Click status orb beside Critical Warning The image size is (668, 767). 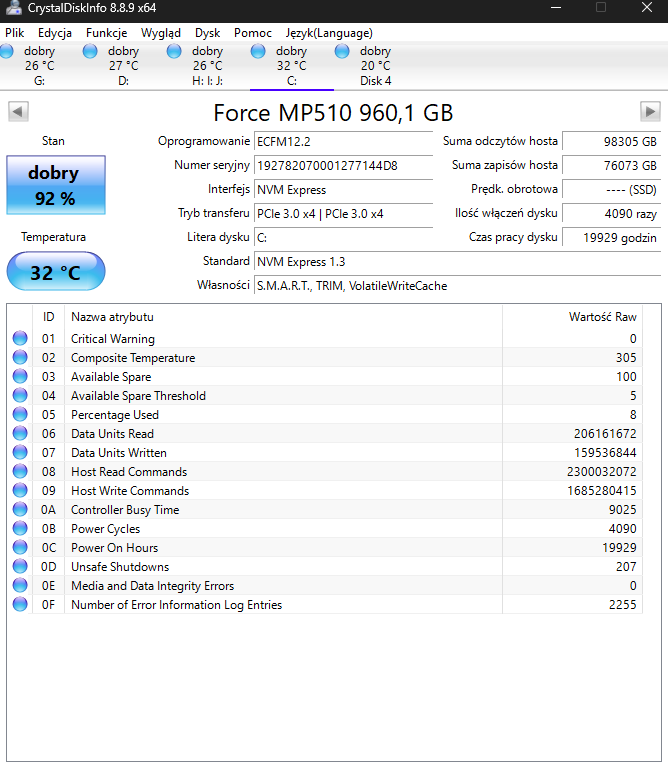(20, 339)
